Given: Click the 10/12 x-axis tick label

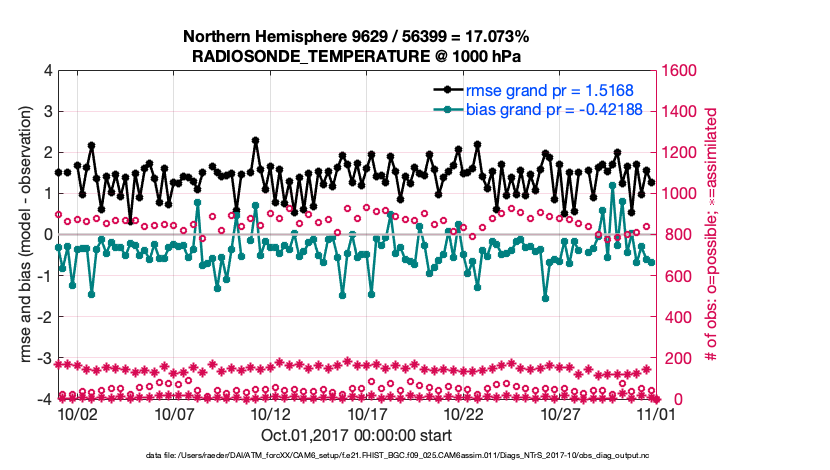Looking at the screenshot, I should click(x=270, y=413).
